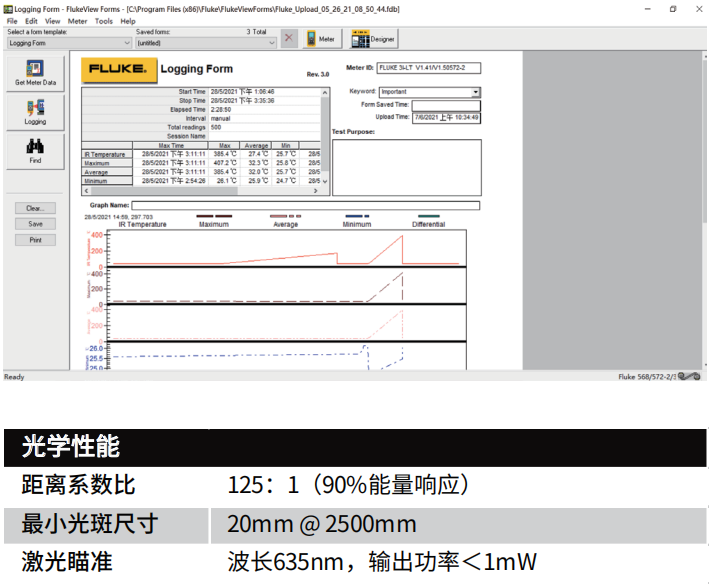Click in the Graph Name field
This screenshot has height=584, width=714.
pos(298,205)
